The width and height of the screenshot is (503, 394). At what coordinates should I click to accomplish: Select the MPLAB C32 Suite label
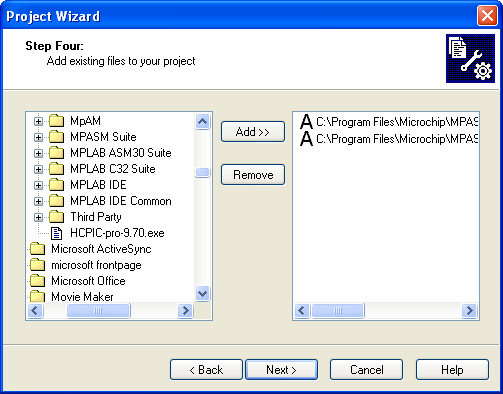[113, 169]
